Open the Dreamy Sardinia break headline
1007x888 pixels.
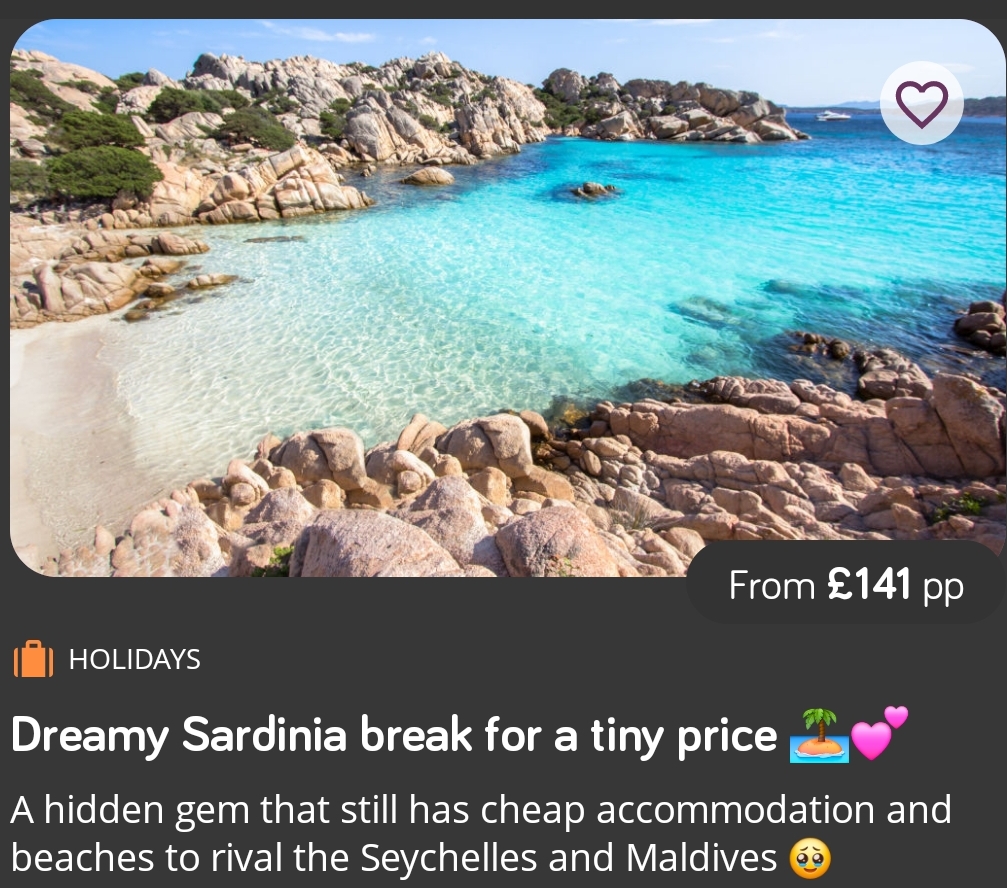[x=394, y=735]
